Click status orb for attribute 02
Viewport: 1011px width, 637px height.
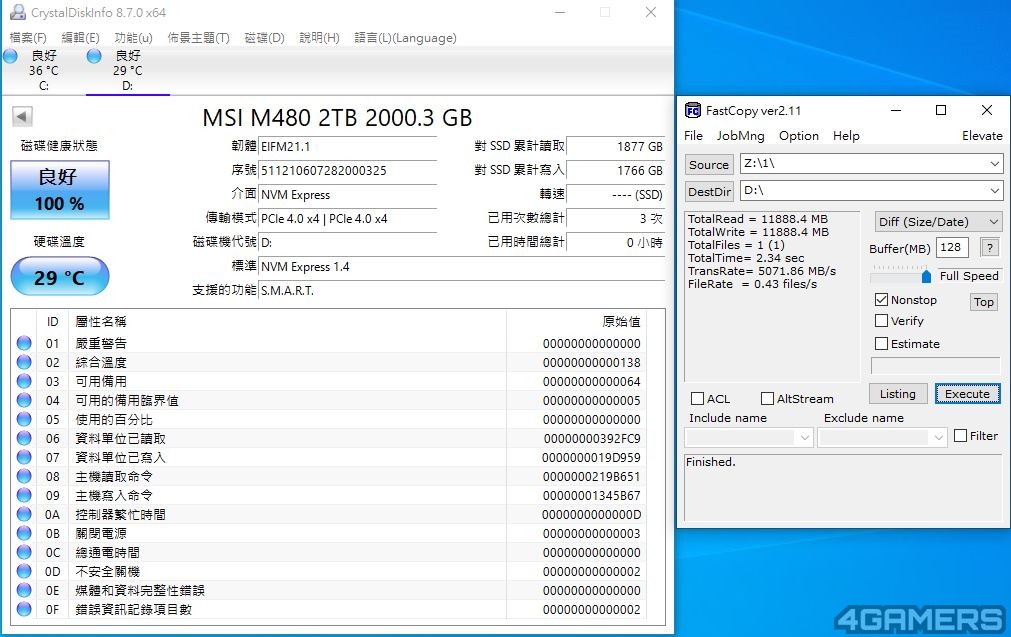(x=25, y=362)
